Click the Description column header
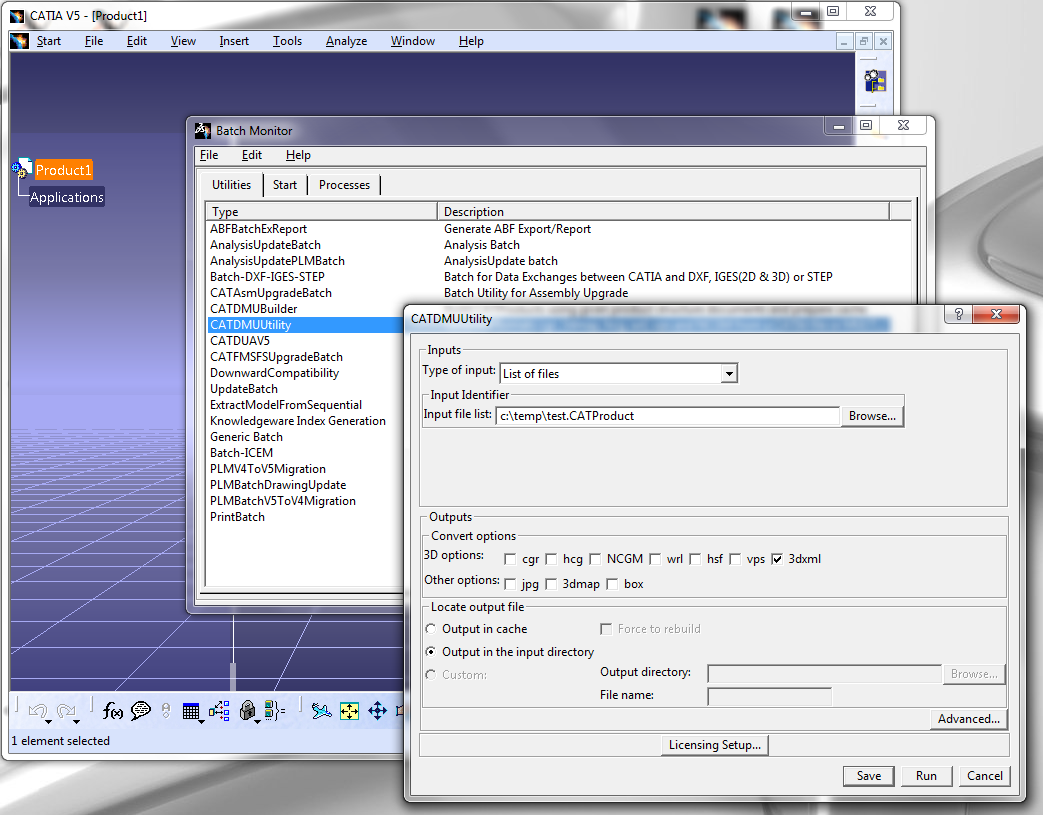Image resolution: width=1043 pixels, height=815 pixels. [663, 212]
